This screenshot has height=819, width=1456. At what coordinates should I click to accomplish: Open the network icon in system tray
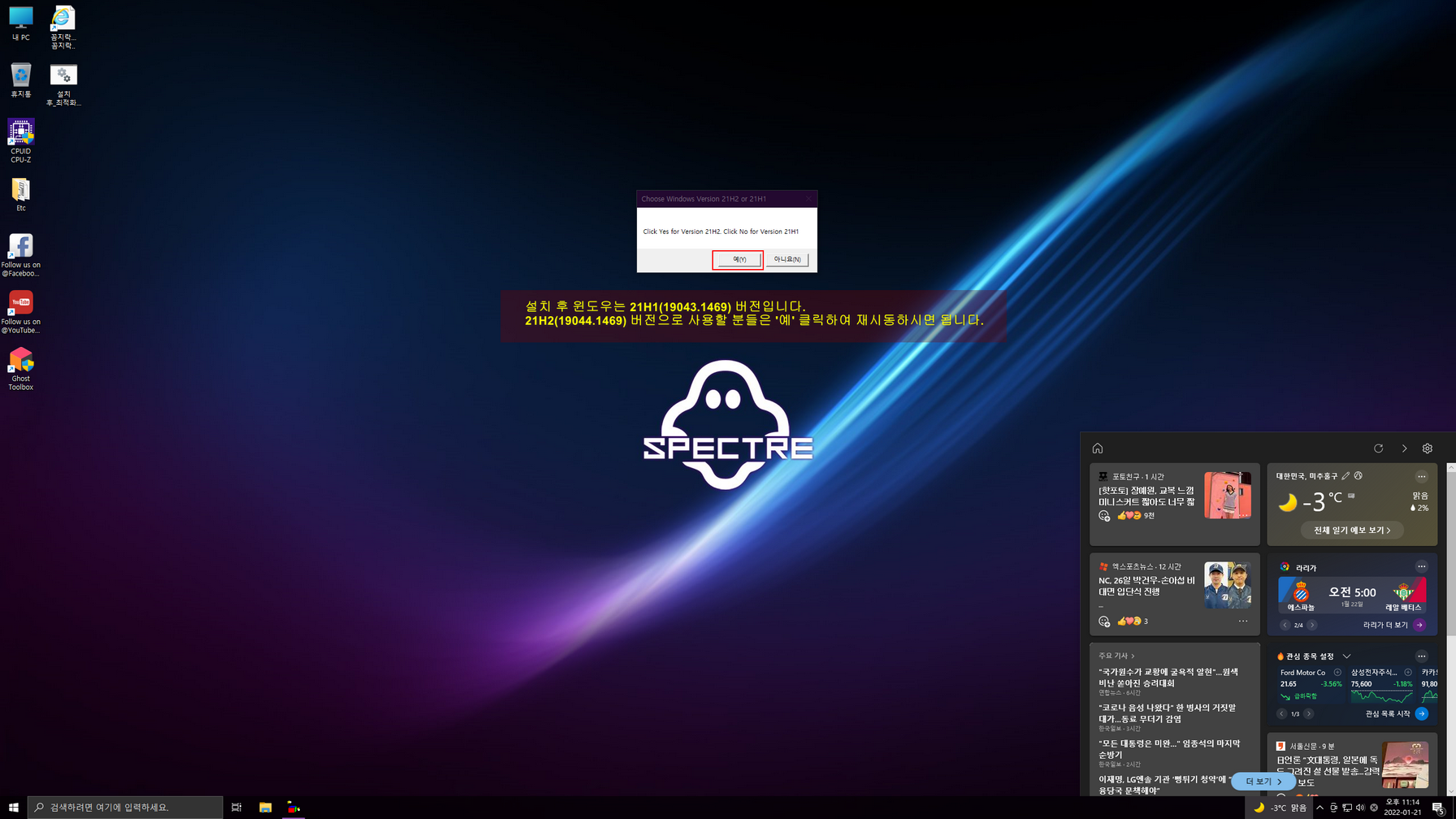1346,808
